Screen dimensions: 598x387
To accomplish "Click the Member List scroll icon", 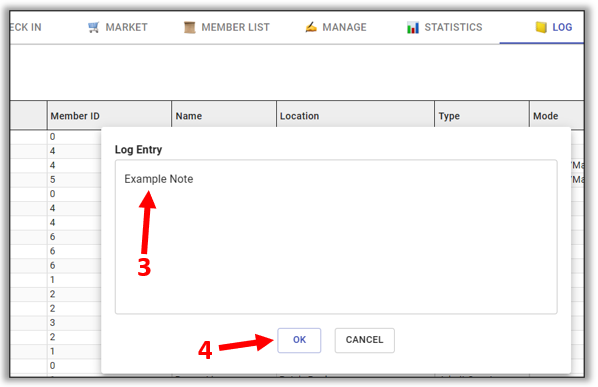I will pyautogui.click(x=190, y=27).
